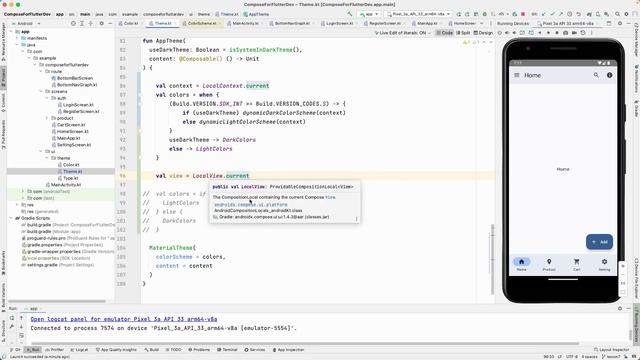Screen dimensions: 640x360
Task: Tap the info icon in emulator app bar
Action: [x=609, y=75]
